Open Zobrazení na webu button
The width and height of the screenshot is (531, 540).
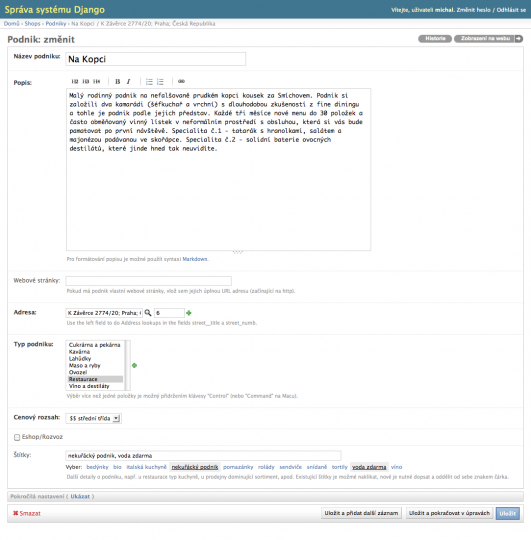tap(485, 39)
